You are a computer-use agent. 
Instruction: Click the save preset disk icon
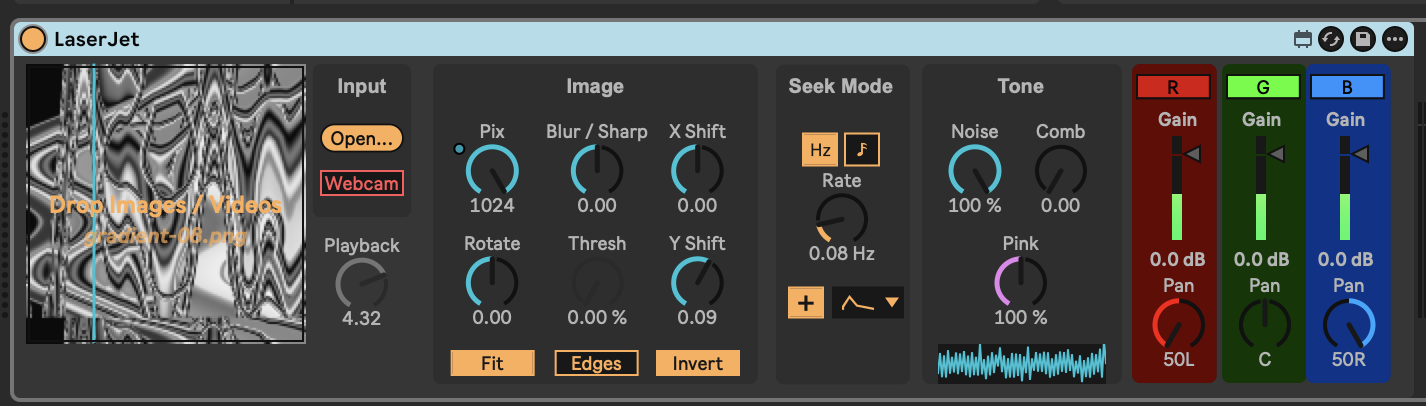[1362, 40]
